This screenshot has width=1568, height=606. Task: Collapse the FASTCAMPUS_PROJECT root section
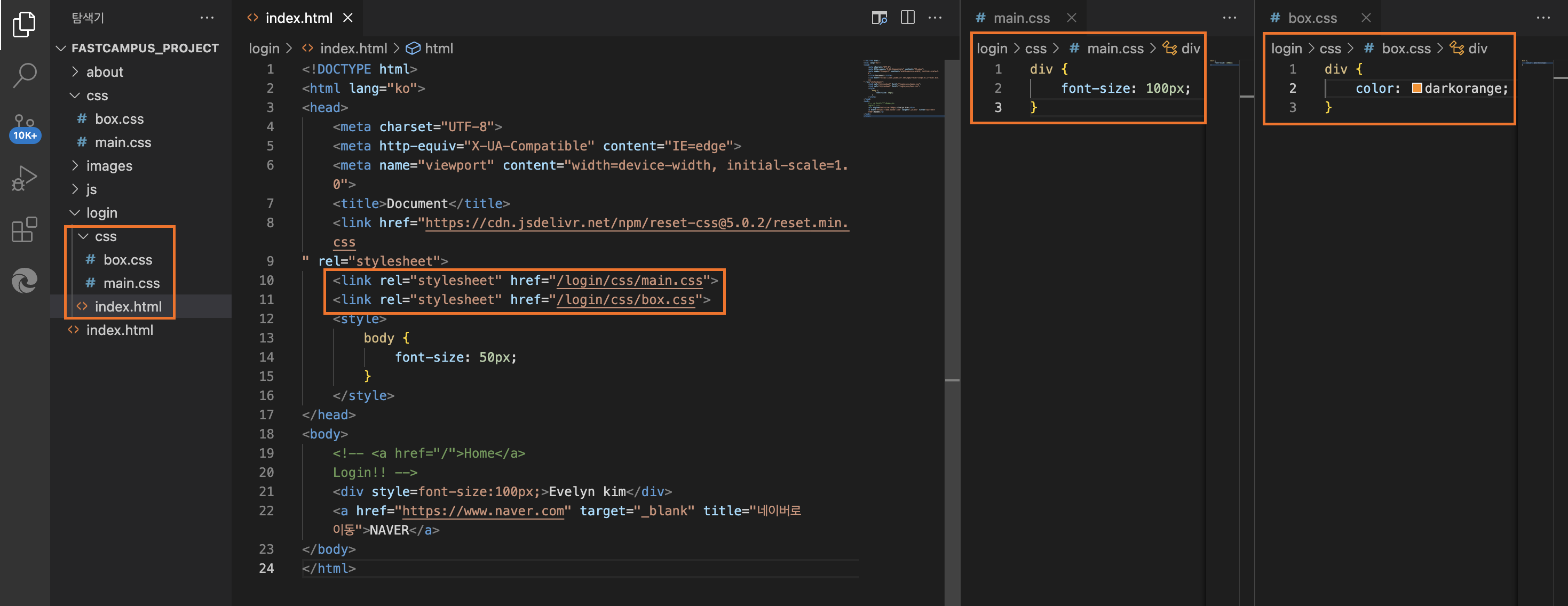pos(144,48)
